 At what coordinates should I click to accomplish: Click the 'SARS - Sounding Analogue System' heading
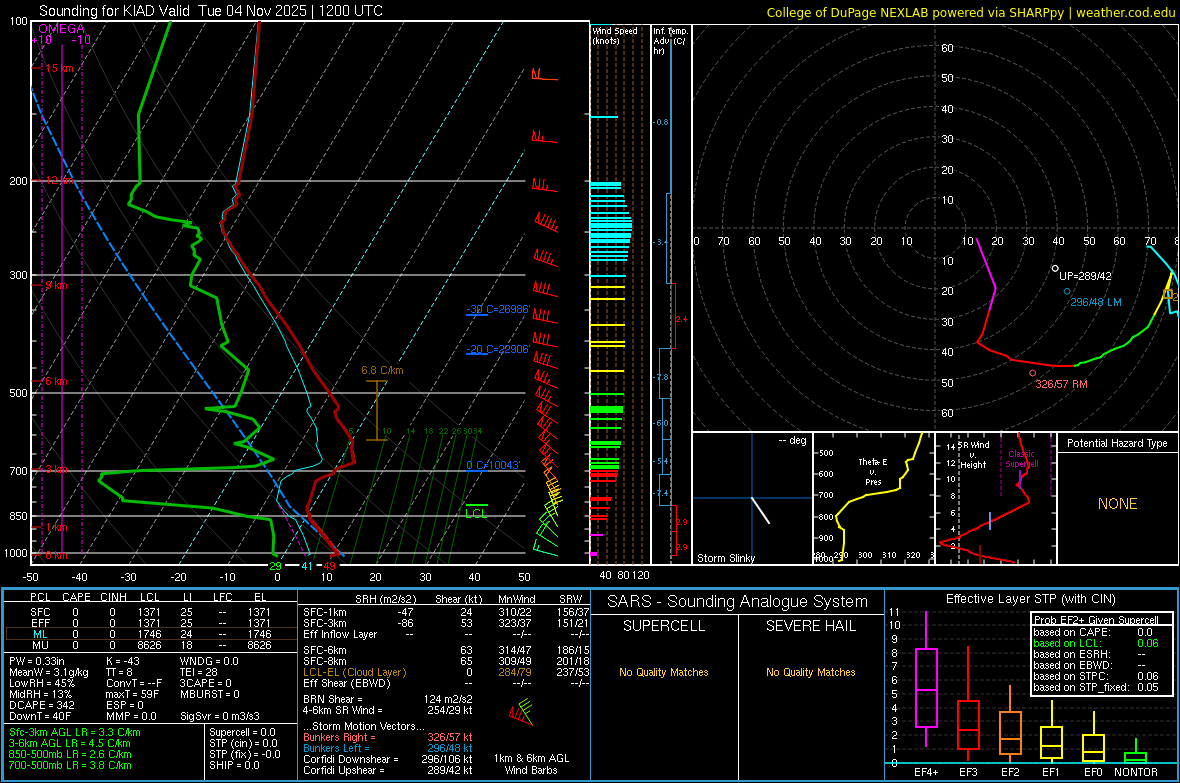pos(738,602)
